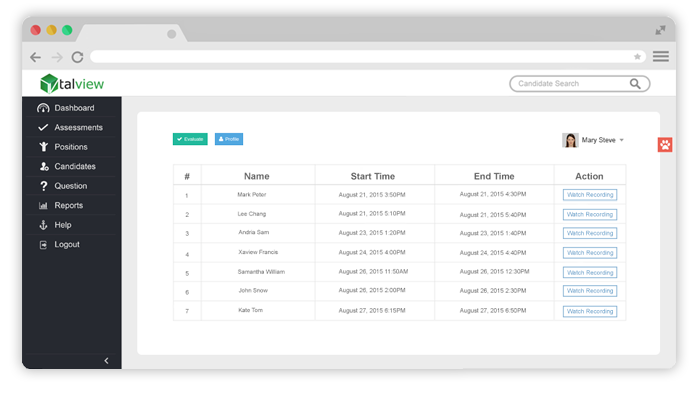Click the Help anchor icon
Screen dimensions: 700x394
pos(43,225)
